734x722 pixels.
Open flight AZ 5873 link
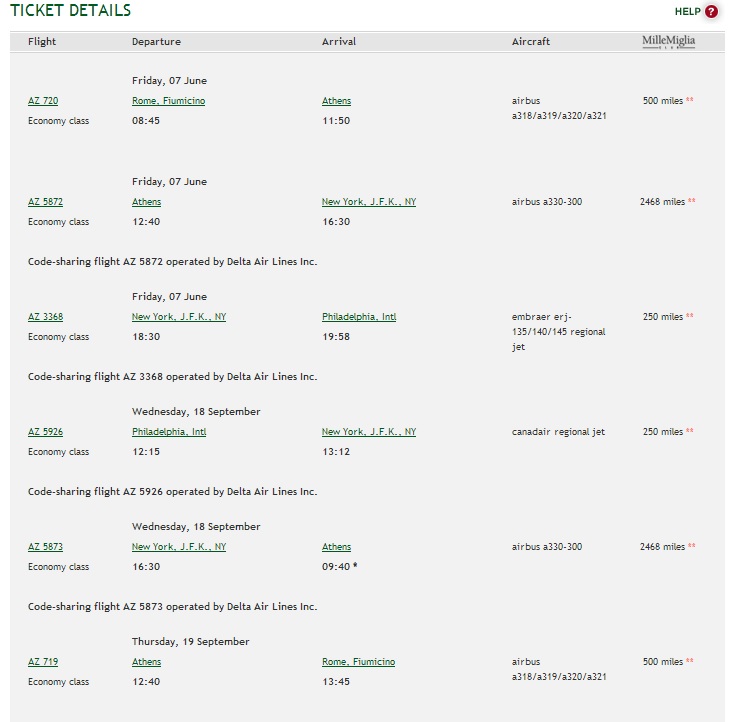(45, 547)
